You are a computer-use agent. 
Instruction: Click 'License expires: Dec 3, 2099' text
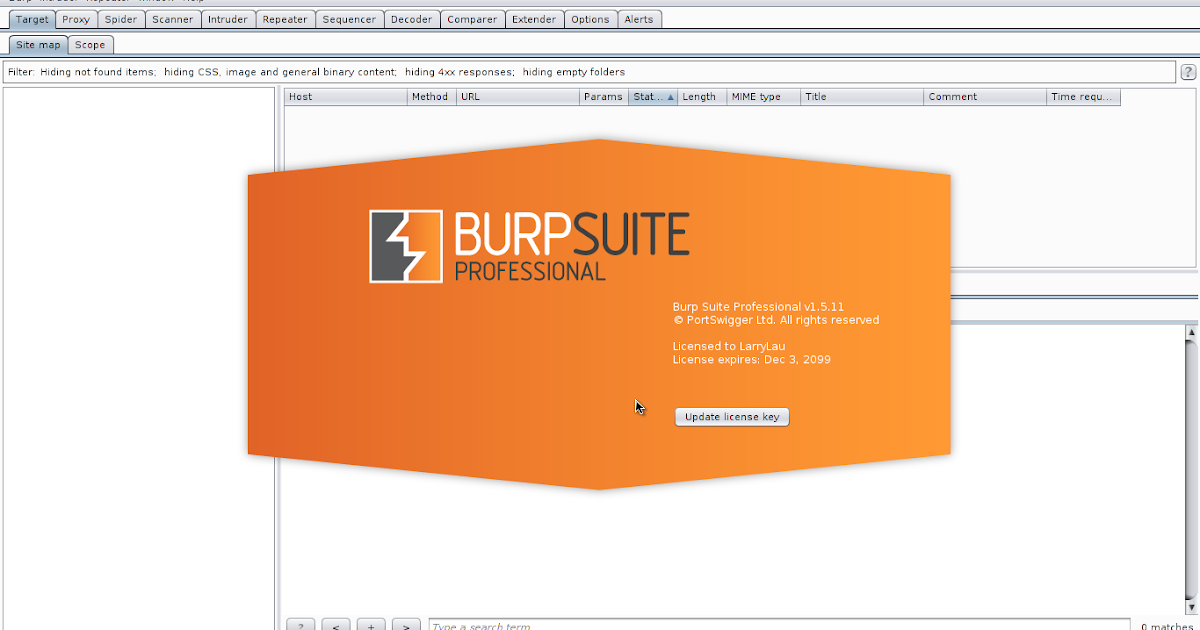(x=751, y=360)
